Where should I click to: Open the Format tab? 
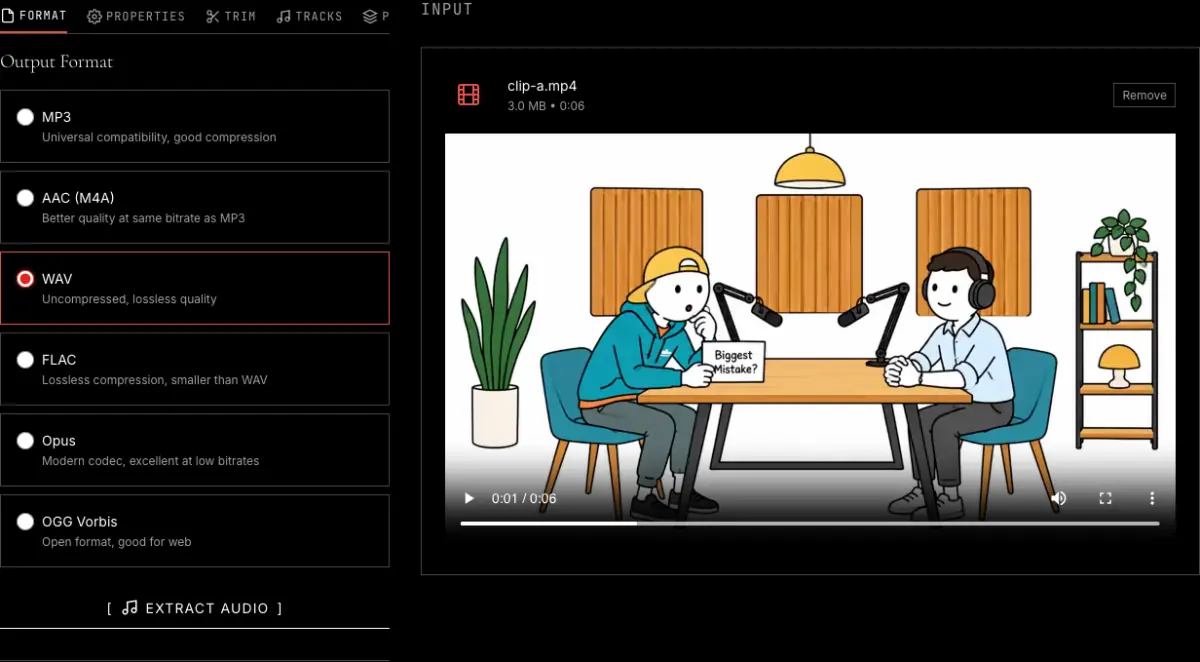(34, 16)
